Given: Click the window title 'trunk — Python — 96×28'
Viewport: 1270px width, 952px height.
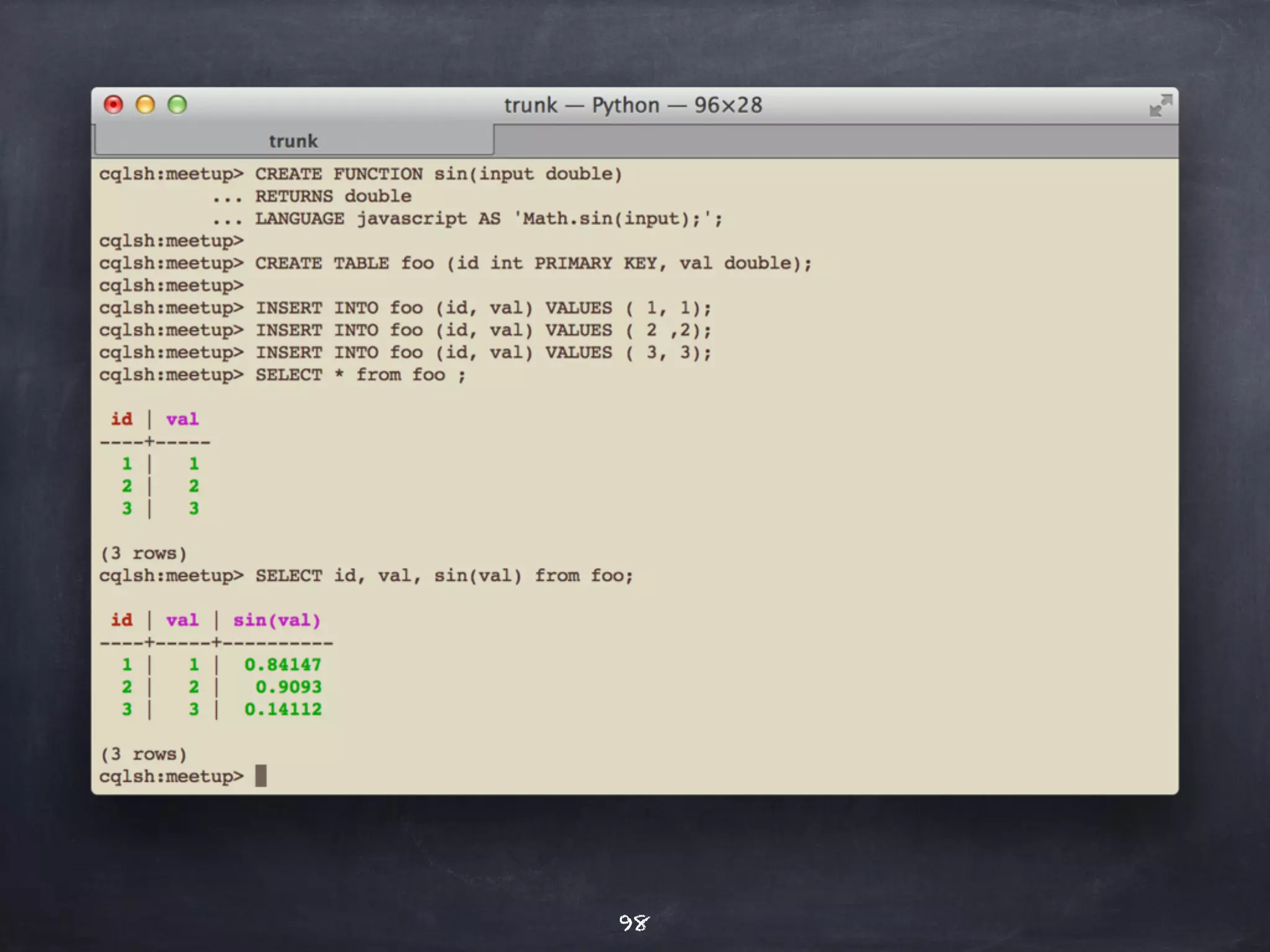Looking at the screenshot, I should (x=633, y=105).
